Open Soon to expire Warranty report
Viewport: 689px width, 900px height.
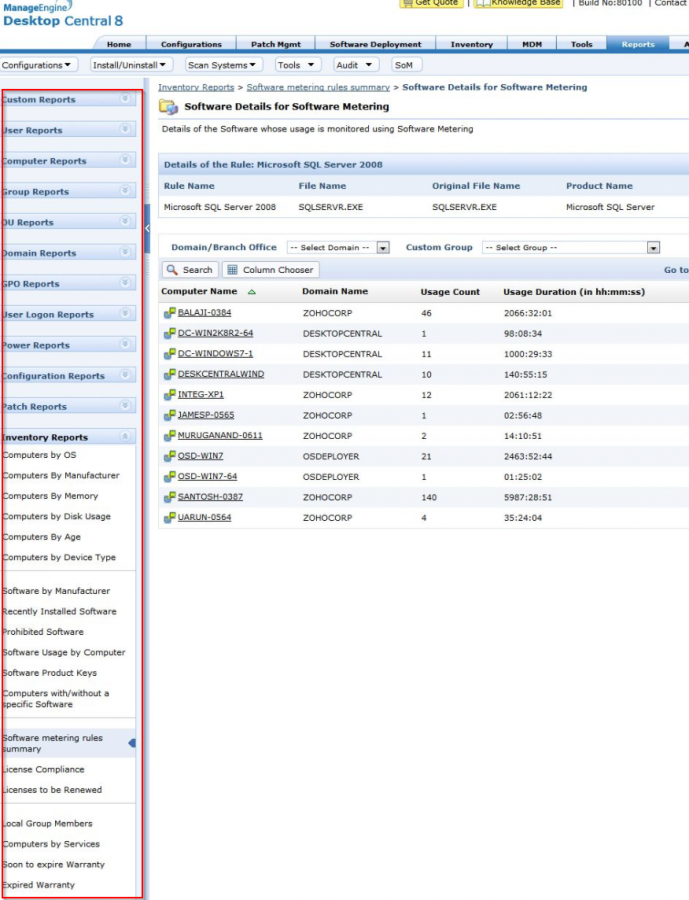tap(53, 864)
